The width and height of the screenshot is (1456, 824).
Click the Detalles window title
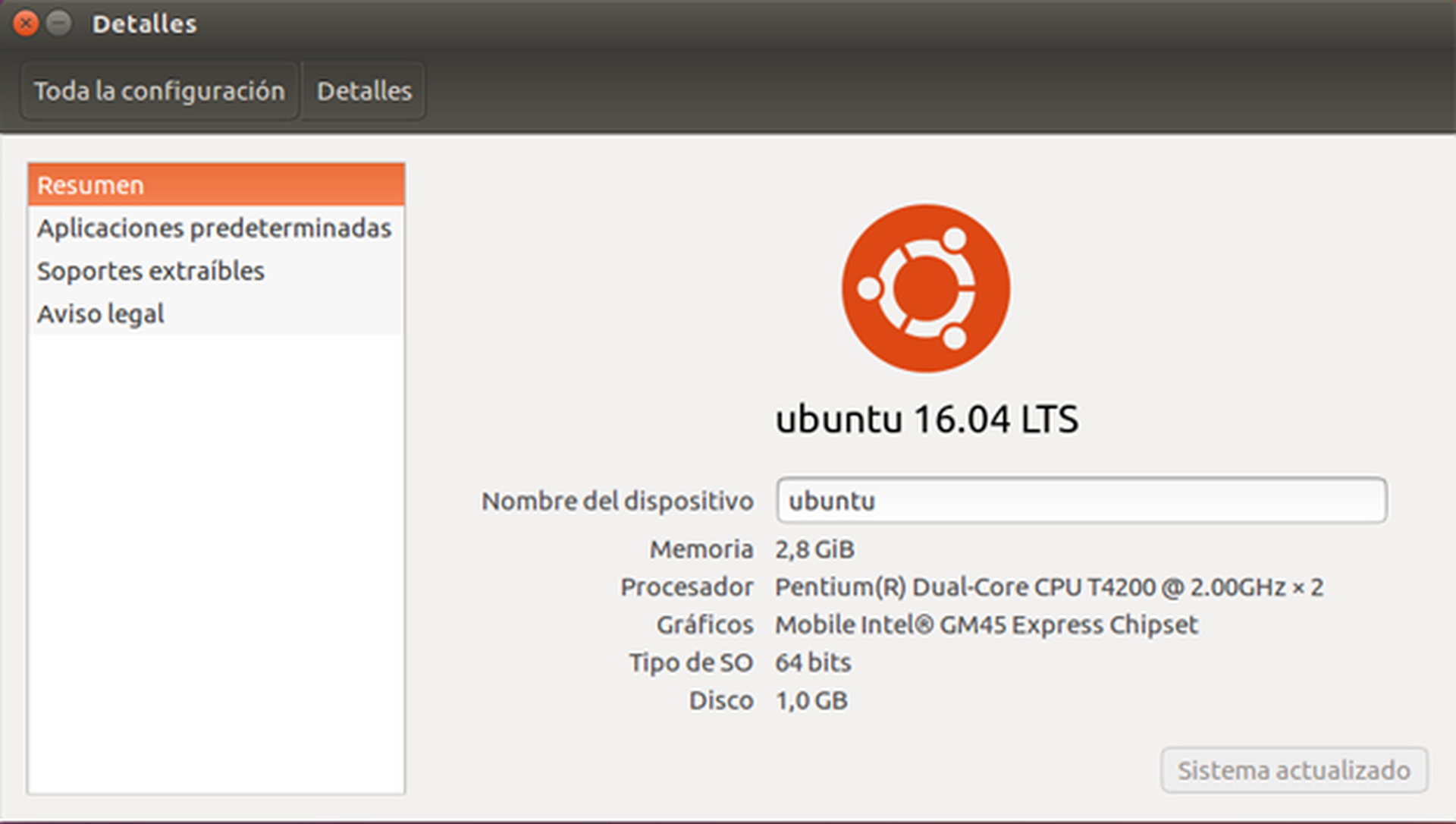click(145, 23)
